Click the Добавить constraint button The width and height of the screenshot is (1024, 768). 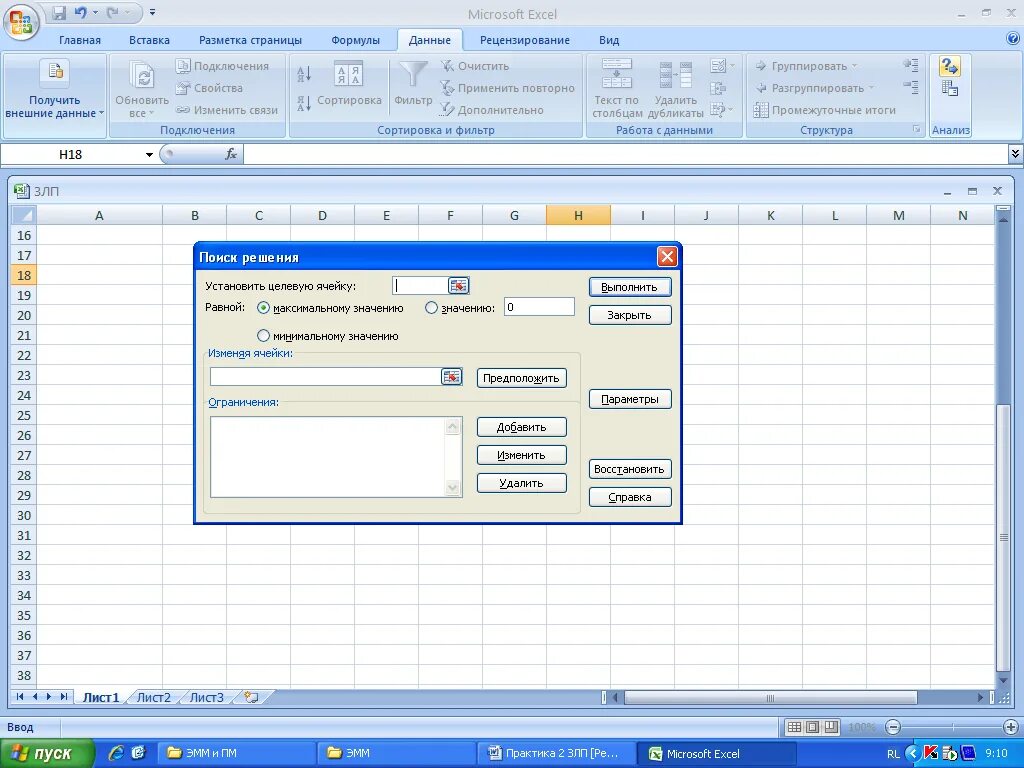tap(521, 427)
